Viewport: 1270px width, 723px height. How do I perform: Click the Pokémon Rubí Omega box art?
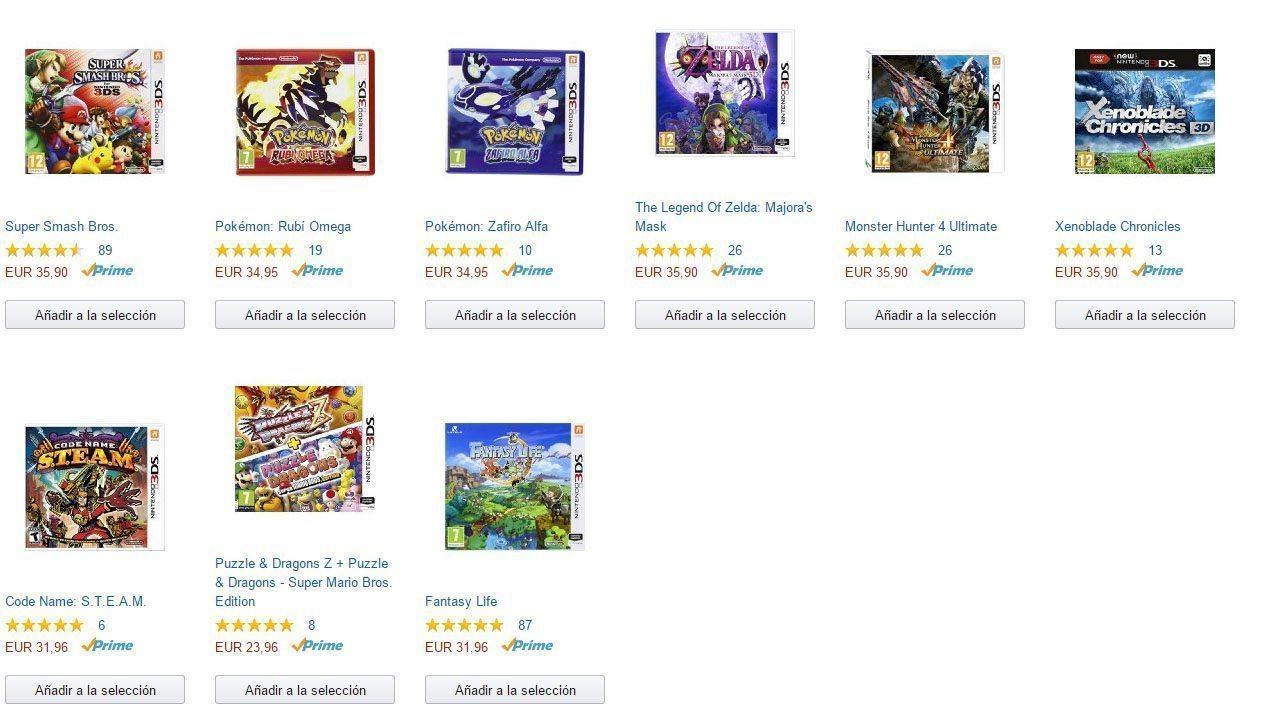click(305, 111)
